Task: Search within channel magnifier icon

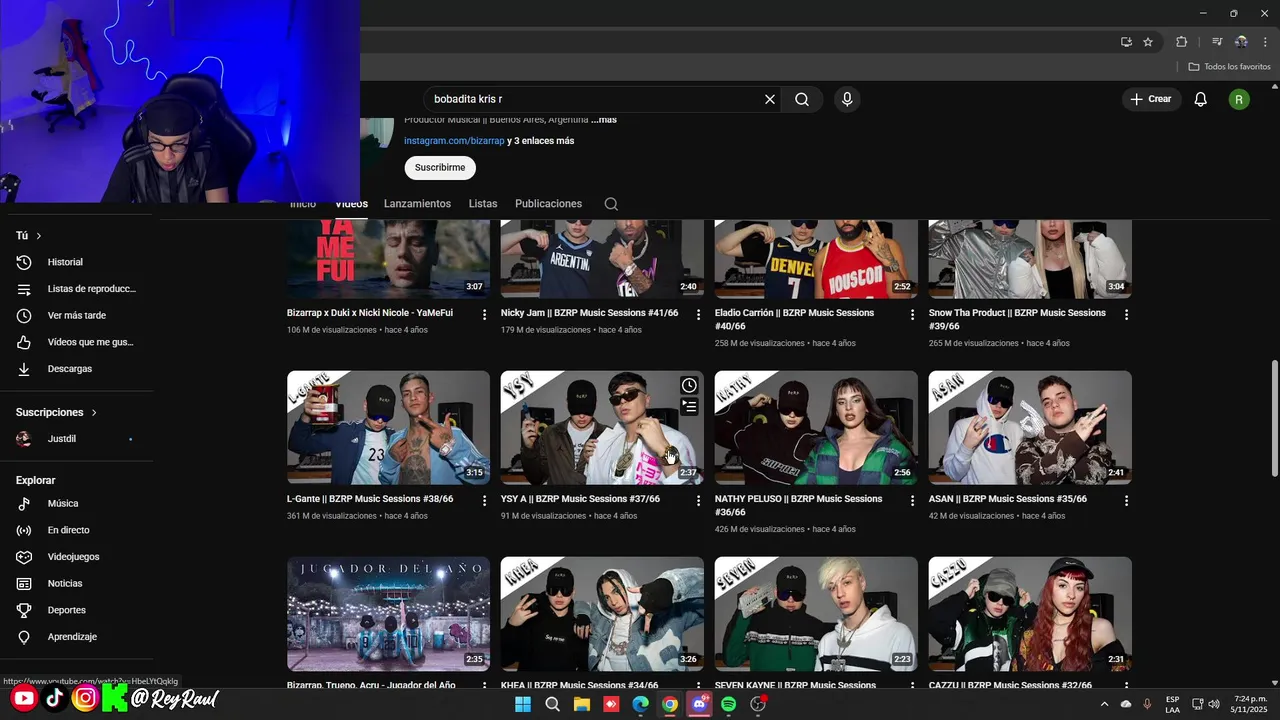Action: pos(611,204)
